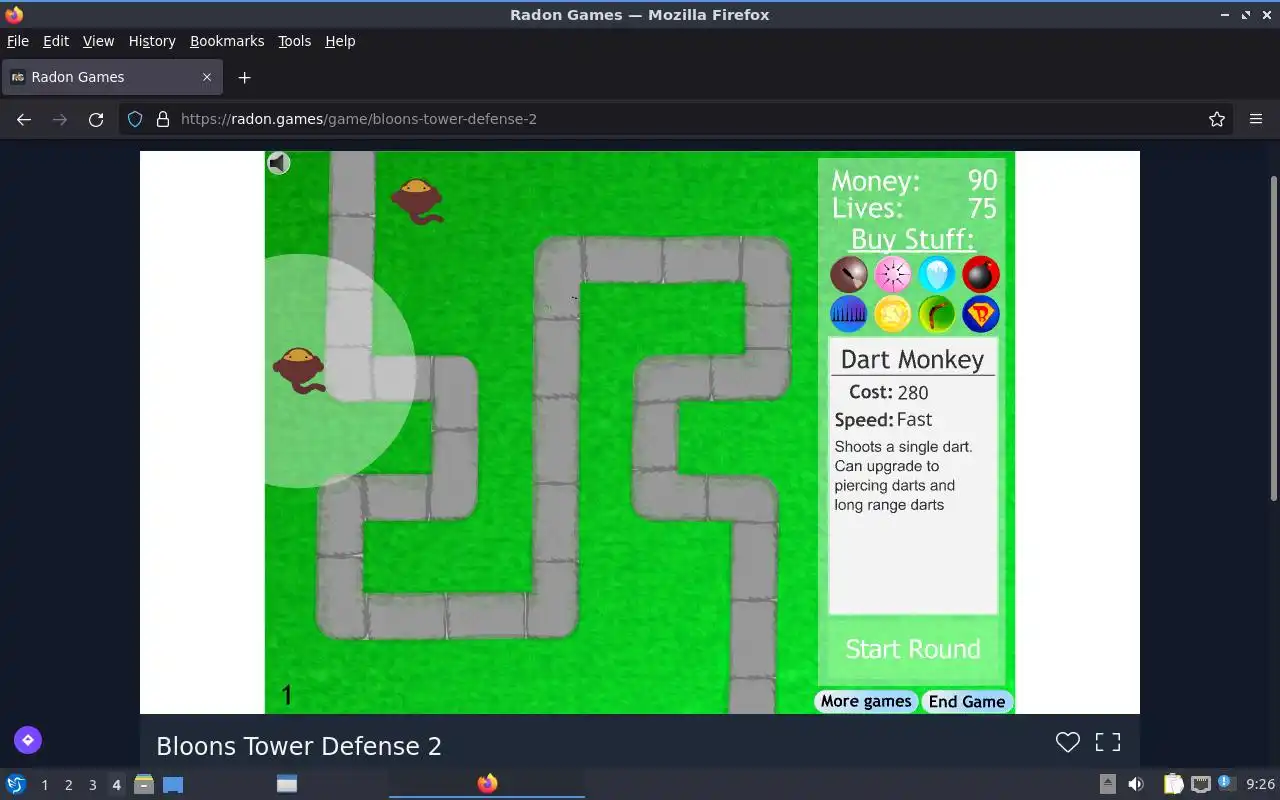1280x800 pixels.
Task: Close the Radon Games tab
Action: (x=207, y=77)
